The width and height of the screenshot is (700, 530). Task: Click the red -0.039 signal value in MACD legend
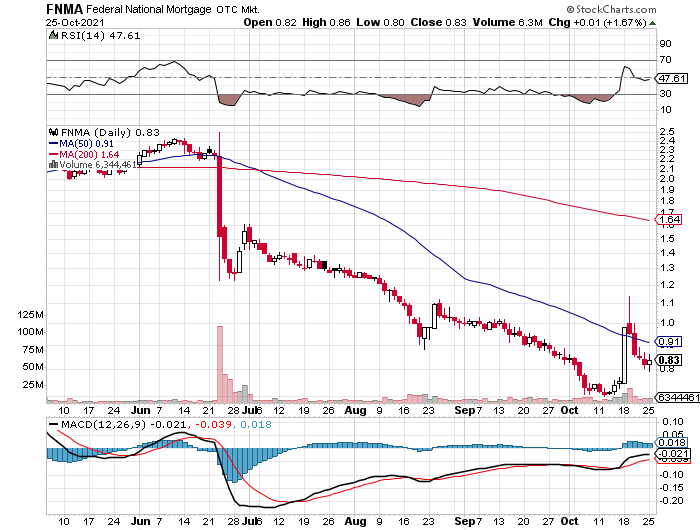[x=213, y=424]
